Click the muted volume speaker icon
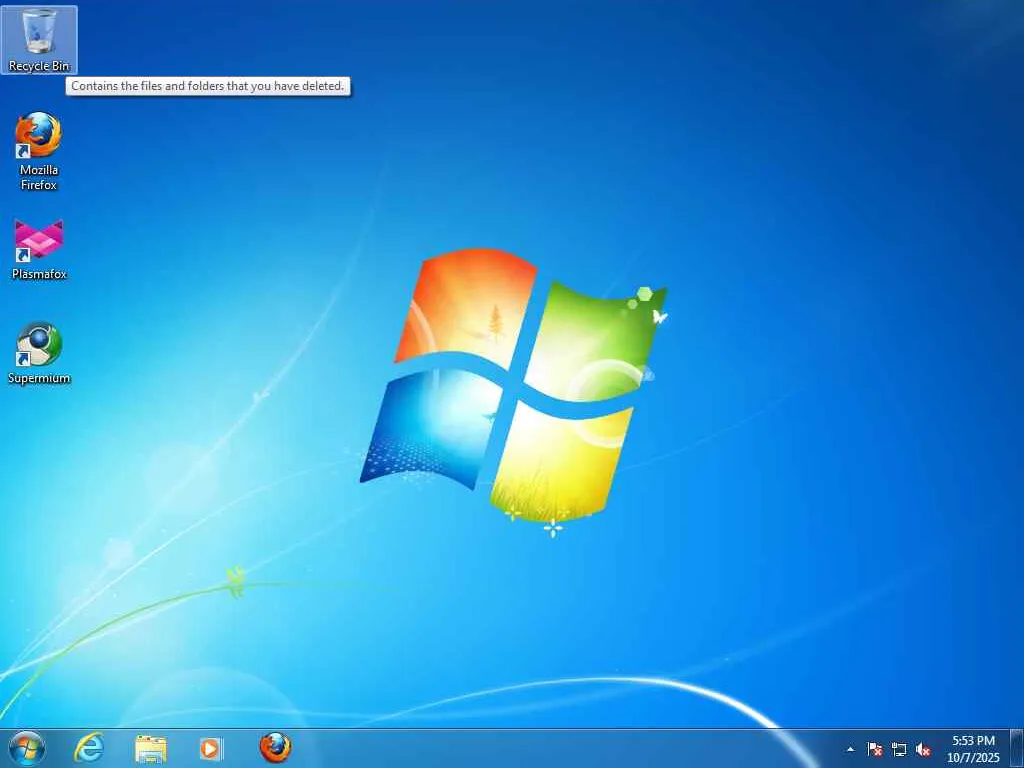Viewport: 1024px width, 768px height. tap(923, 749)
